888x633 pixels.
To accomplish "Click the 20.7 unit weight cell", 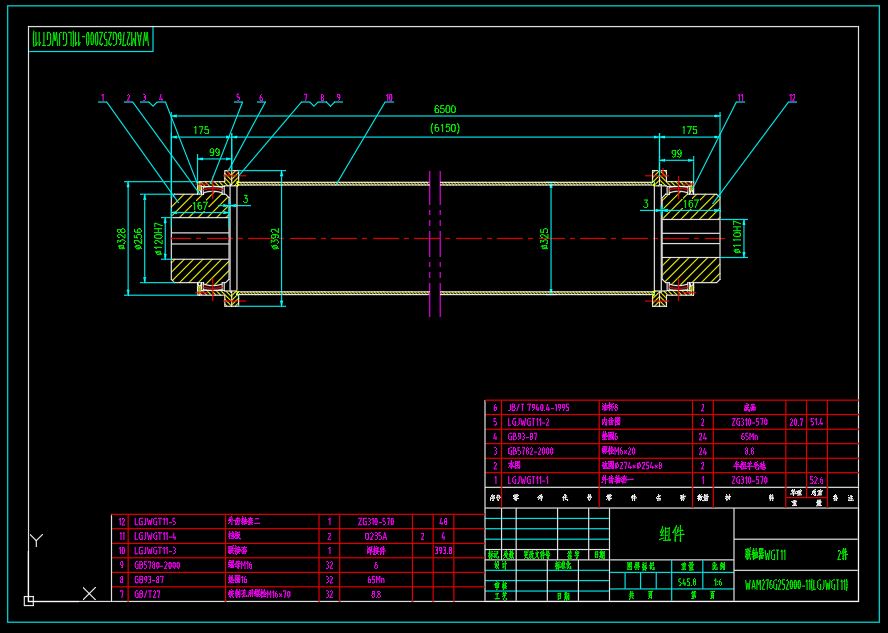I will click(x=796, y=422).
